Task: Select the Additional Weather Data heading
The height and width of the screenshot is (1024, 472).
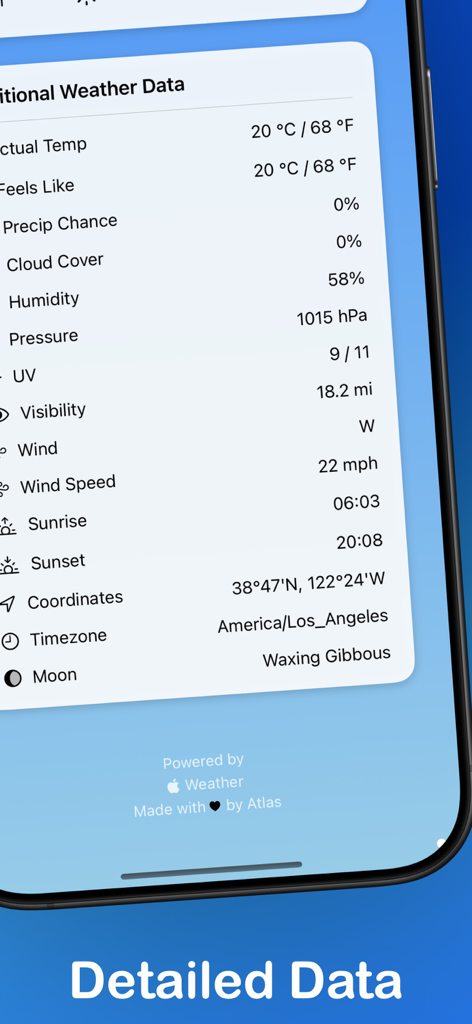Action: click(x=92, y=91)
